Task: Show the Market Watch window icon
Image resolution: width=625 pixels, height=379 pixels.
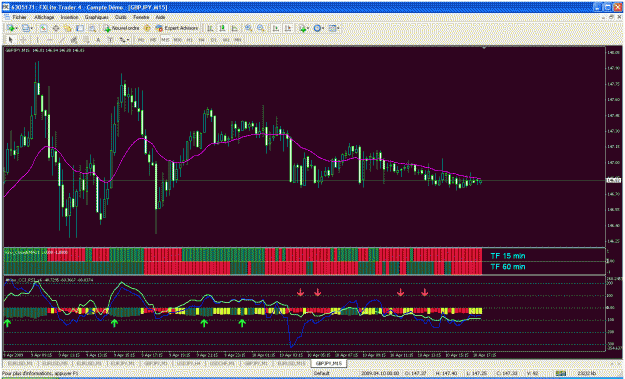Action: (43, 28)
